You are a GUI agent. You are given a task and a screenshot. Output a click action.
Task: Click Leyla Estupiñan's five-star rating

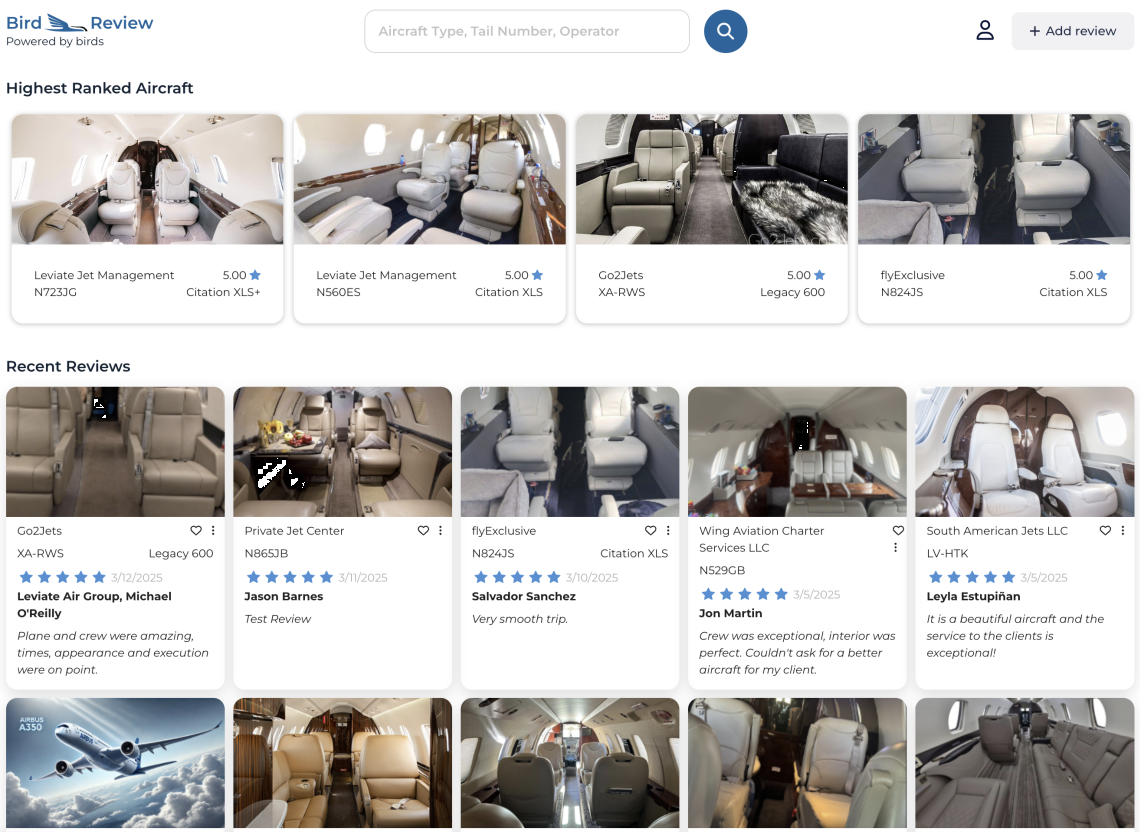[972, 577]
